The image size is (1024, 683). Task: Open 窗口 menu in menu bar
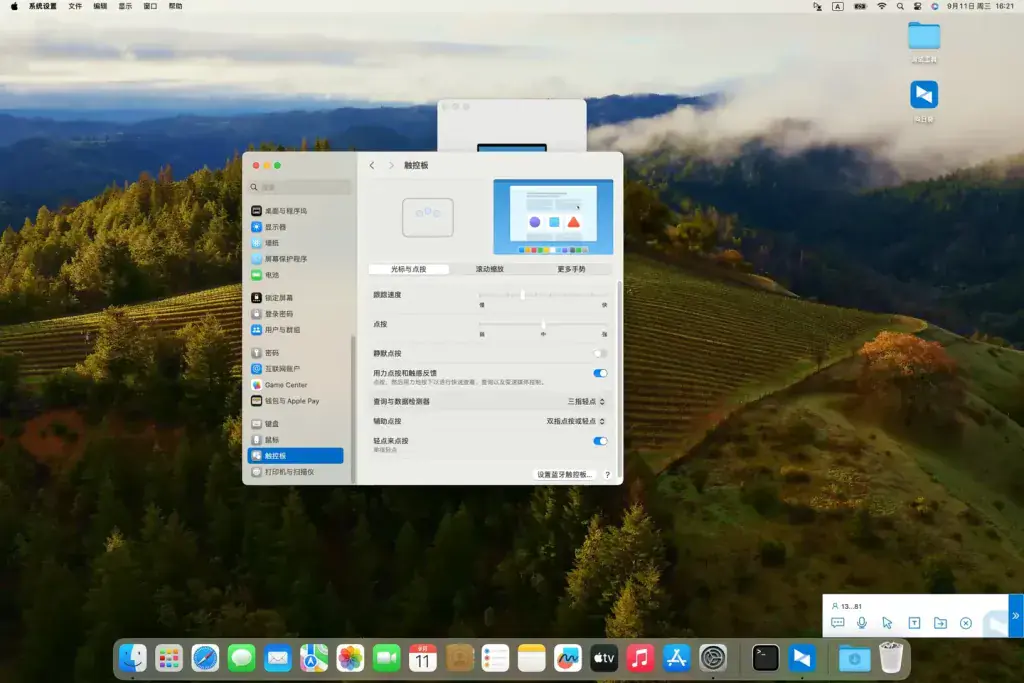tap(150, 6)
